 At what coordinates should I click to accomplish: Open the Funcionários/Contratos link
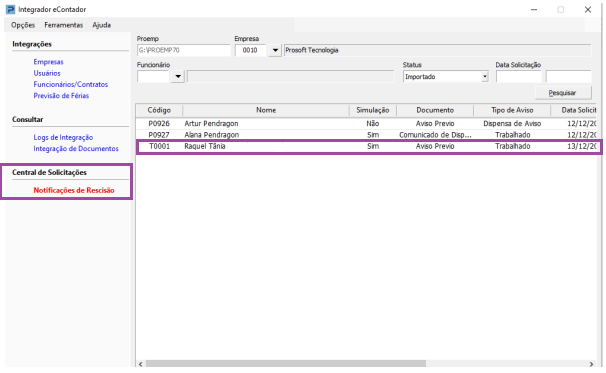click(x=71, y=84)
